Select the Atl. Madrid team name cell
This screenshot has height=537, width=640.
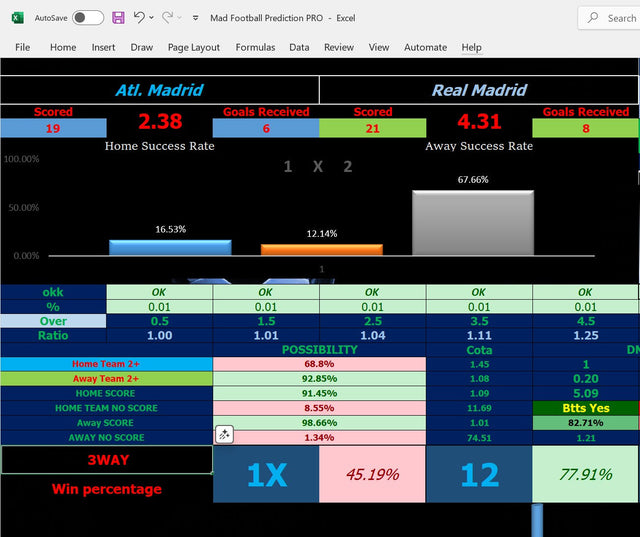tap(160, 90)
